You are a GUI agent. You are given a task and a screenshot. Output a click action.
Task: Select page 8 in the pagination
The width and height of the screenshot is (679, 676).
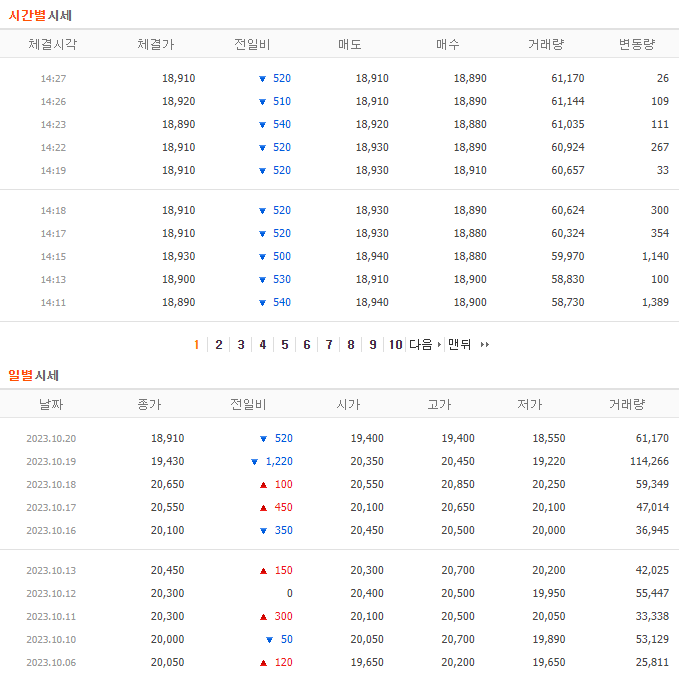coord(351,345)
